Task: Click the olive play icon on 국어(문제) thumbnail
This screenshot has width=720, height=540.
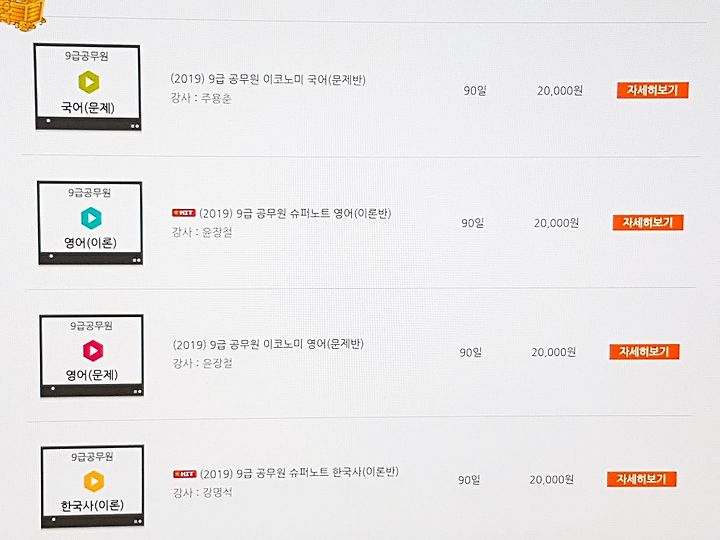Action: click(89, 82)
